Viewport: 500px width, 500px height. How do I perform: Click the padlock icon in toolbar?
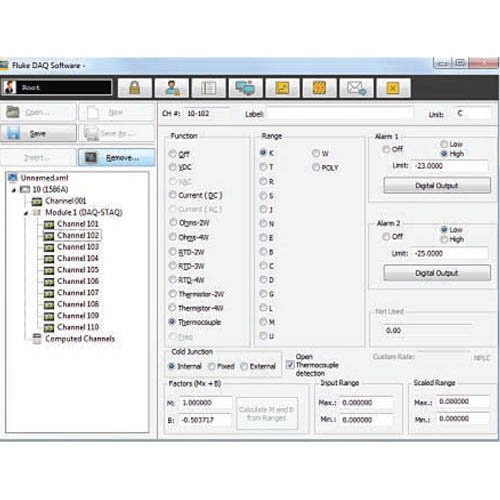(135, 88)
